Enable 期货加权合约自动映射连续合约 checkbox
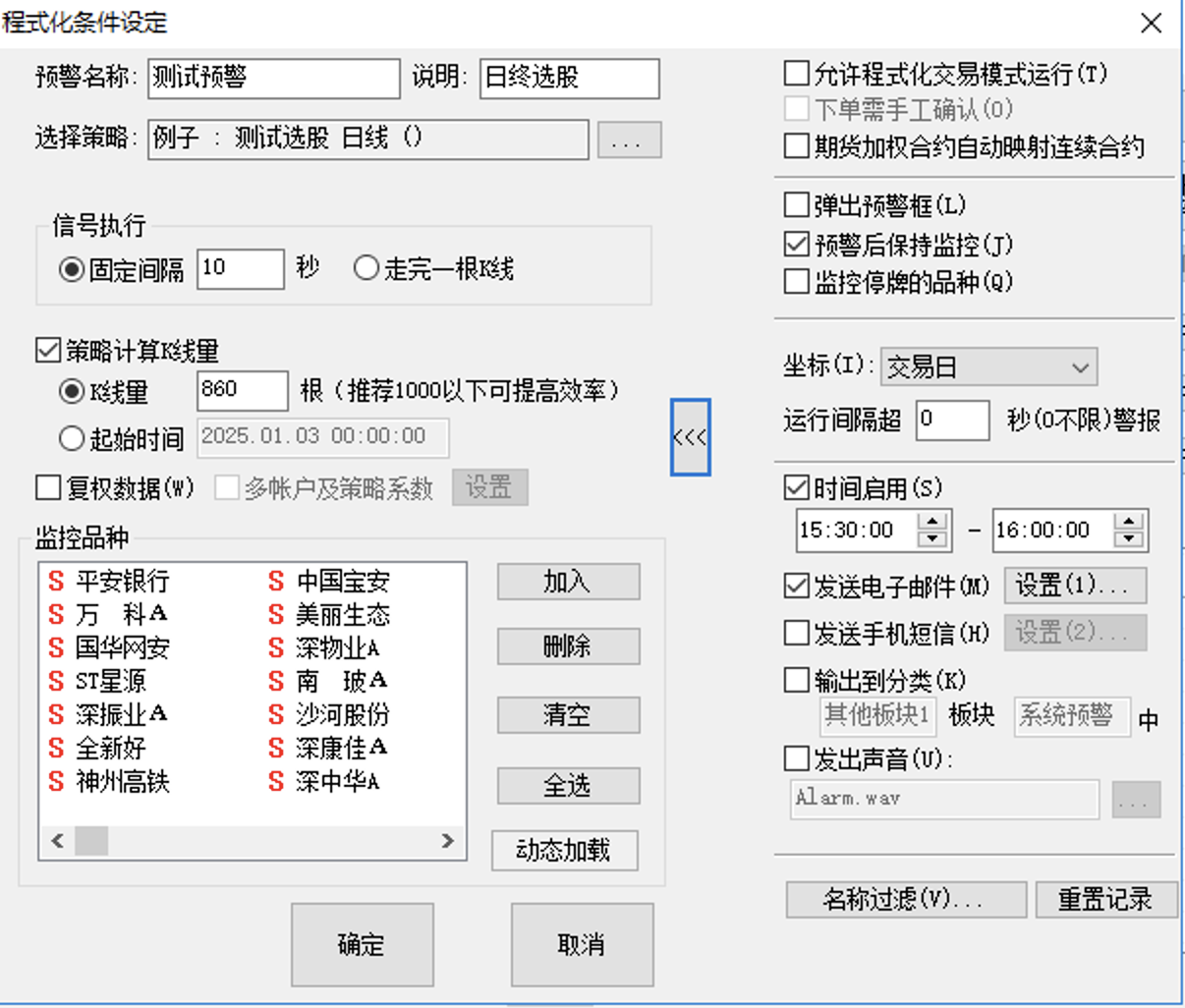The height and width of the screenshot is (1008, 1185). pos(797,146)
